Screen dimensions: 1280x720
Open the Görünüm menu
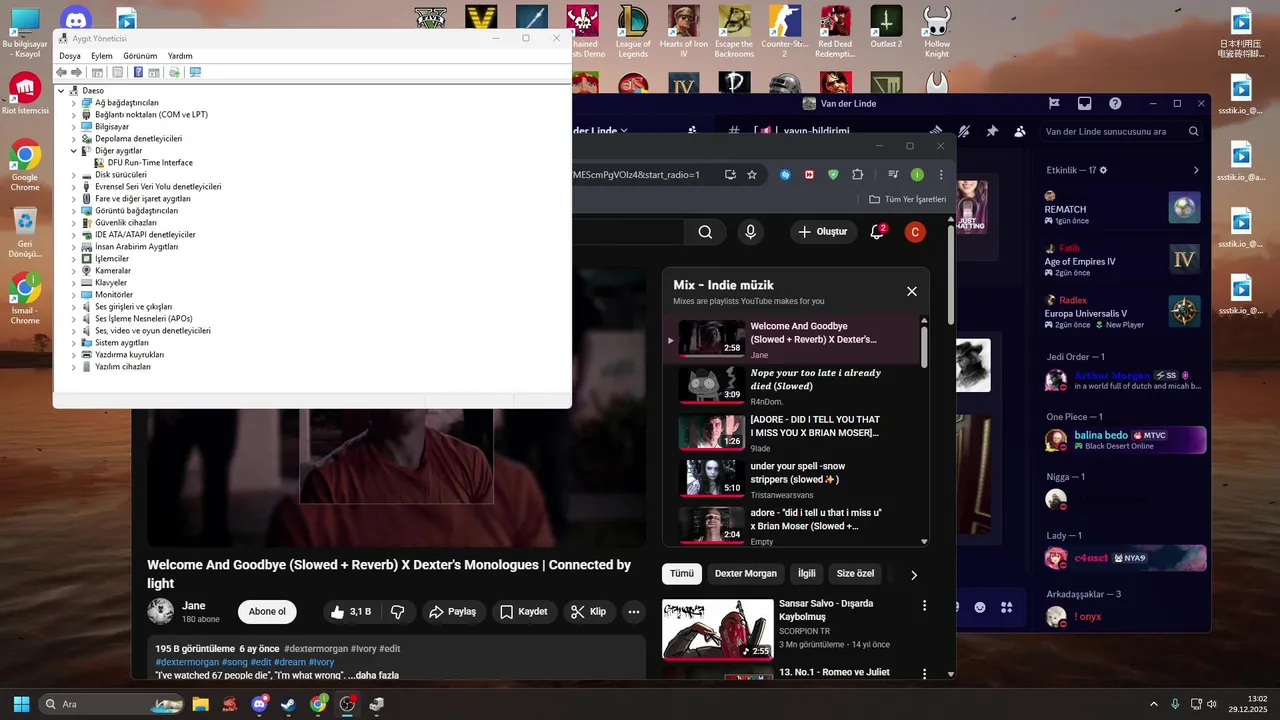[x=140, y=56]
